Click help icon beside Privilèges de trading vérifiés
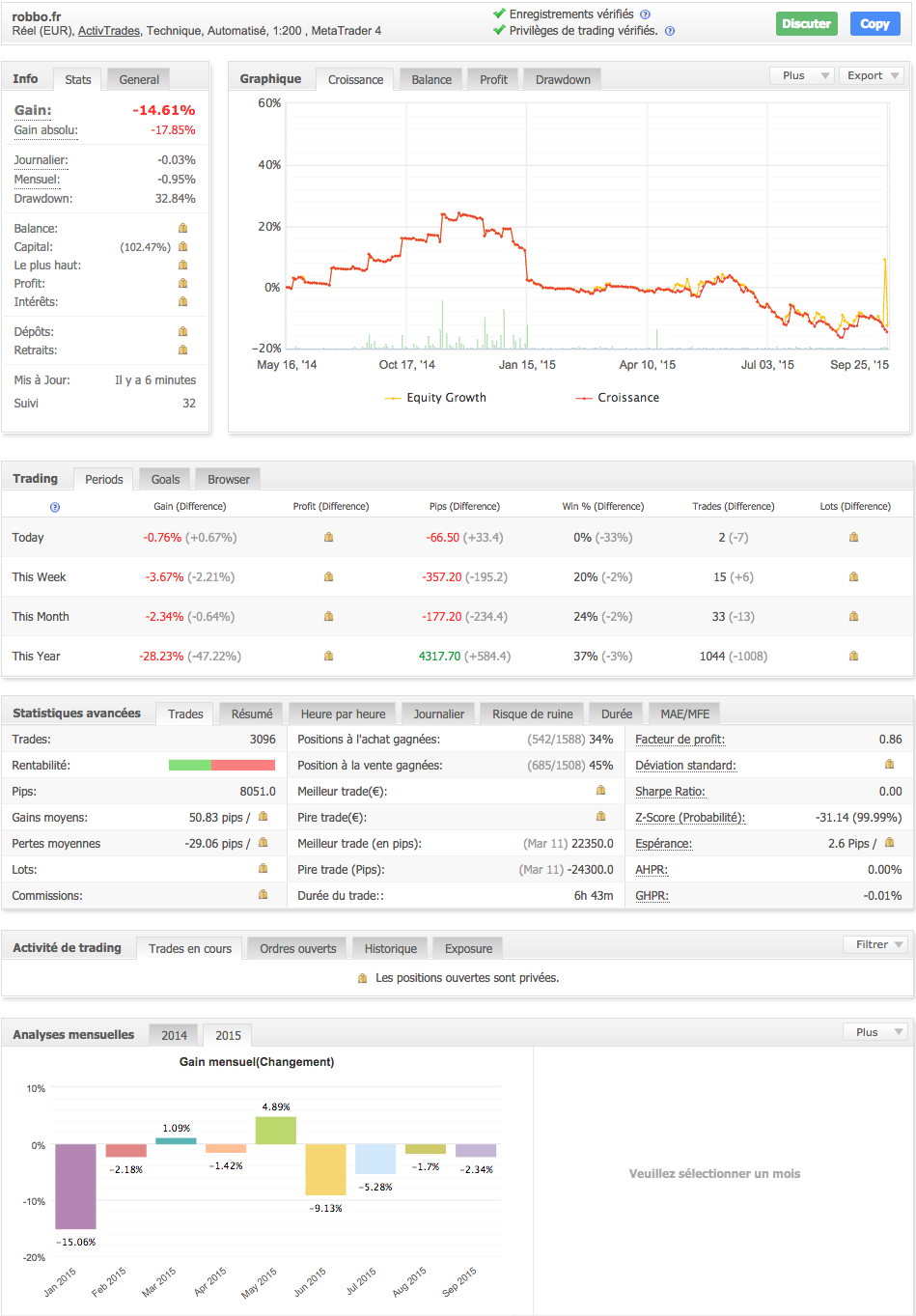Viewport: 916px width, 1316px height. 670,31
